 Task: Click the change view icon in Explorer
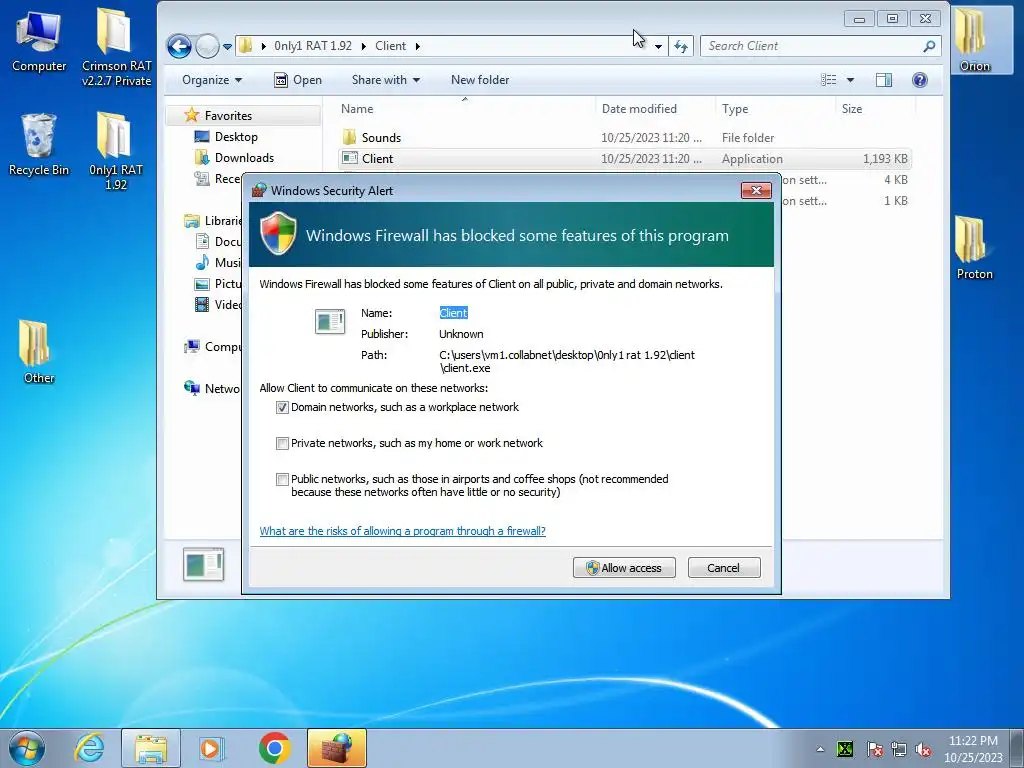pos(829,80)
